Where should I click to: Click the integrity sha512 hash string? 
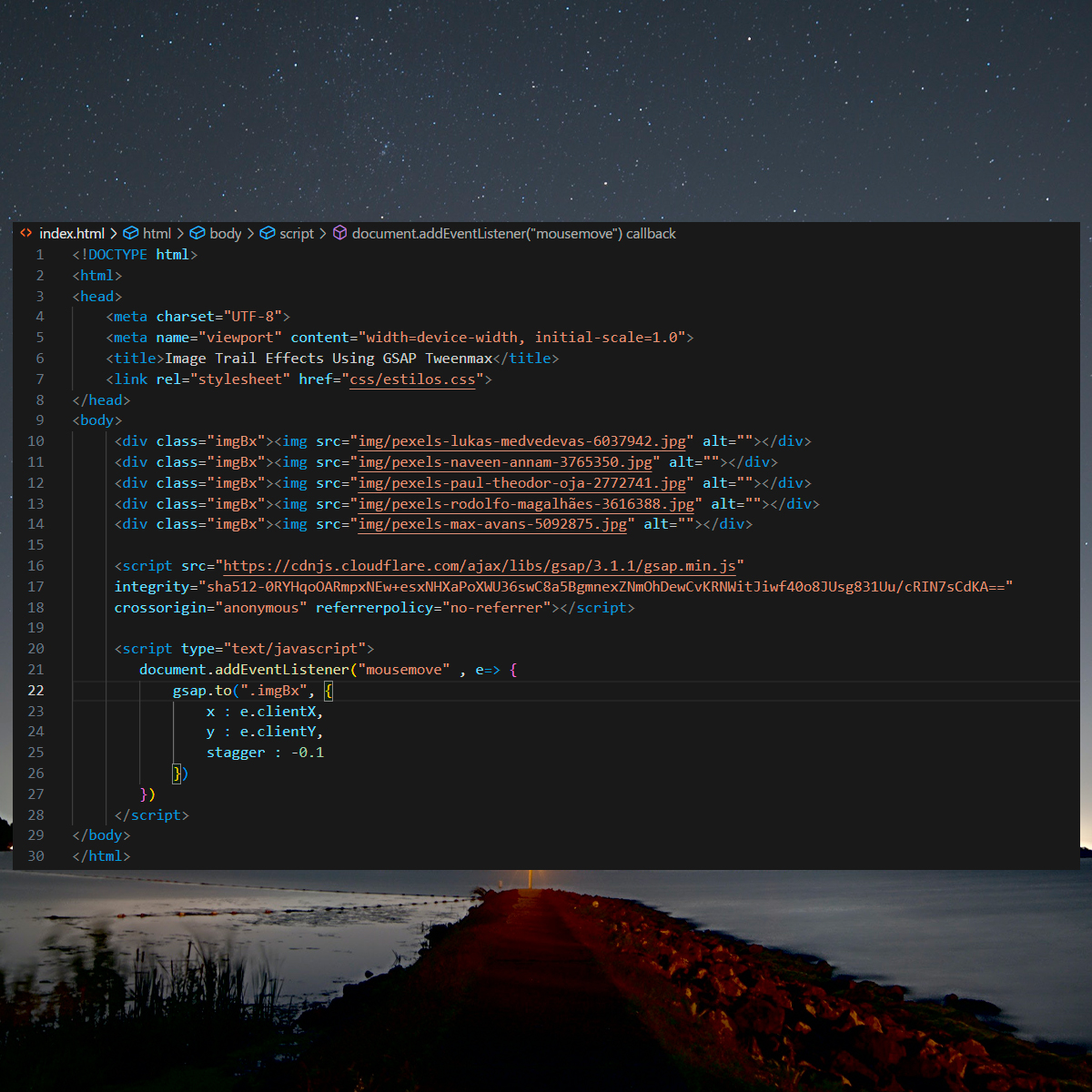pyautogui.click(x=605, y=587)
